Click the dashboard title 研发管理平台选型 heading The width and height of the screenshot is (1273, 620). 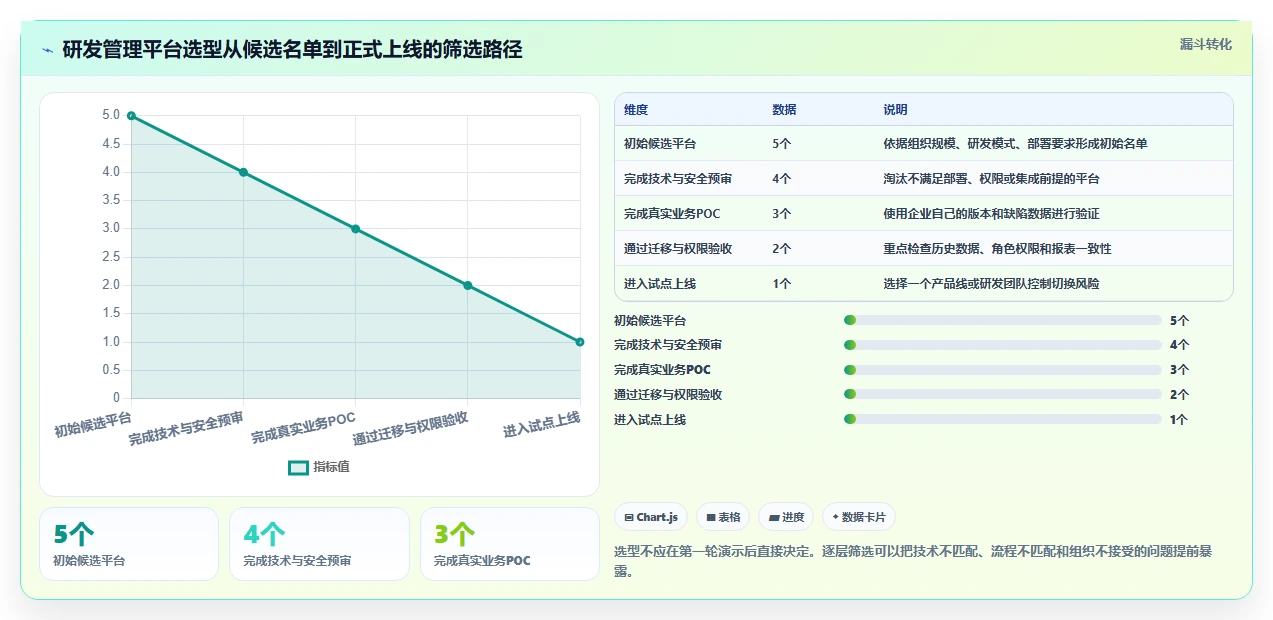292,49
